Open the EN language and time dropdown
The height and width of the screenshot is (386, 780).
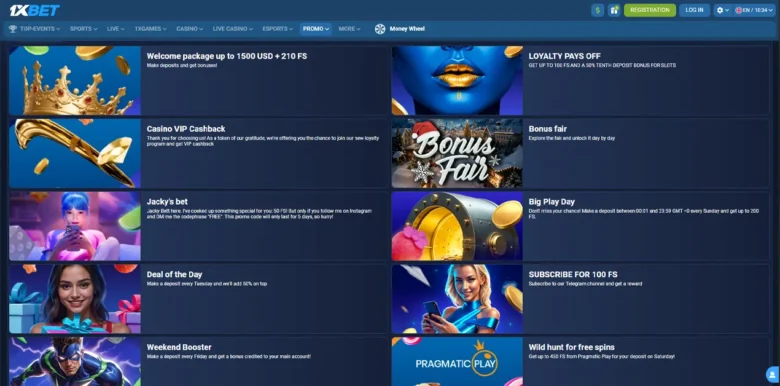(x=754, y=10)
